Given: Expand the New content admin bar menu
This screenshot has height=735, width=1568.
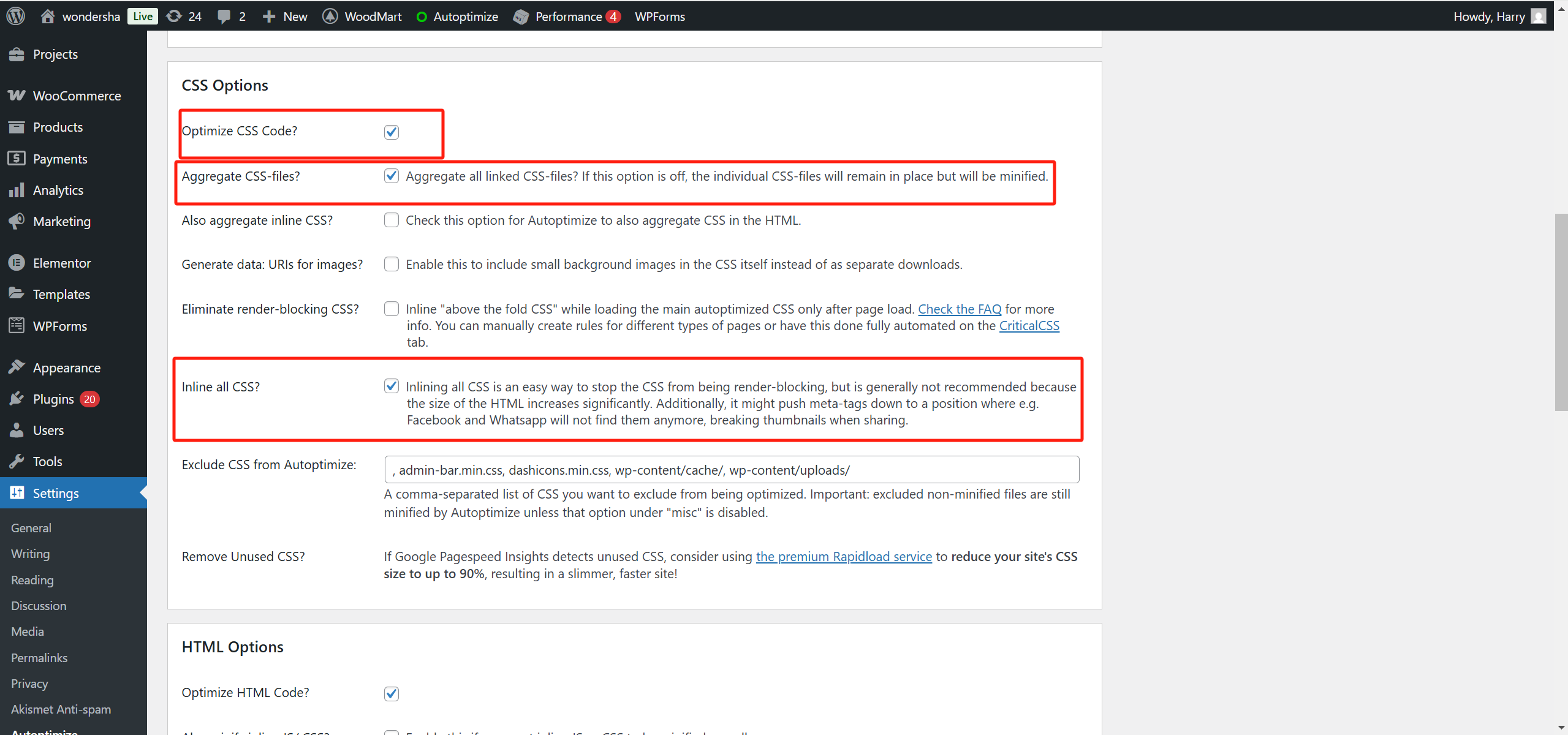Looking at the screenshot, I should point(285,16).
